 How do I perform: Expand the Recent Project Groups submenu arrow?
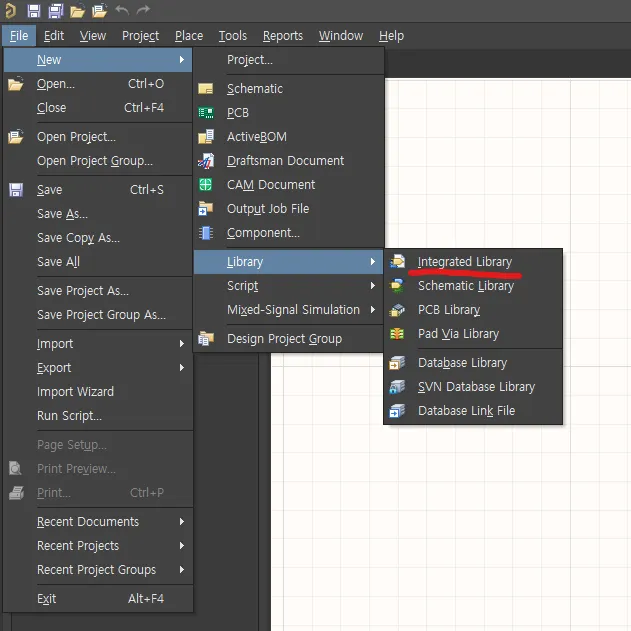click(x=182, y=570)
